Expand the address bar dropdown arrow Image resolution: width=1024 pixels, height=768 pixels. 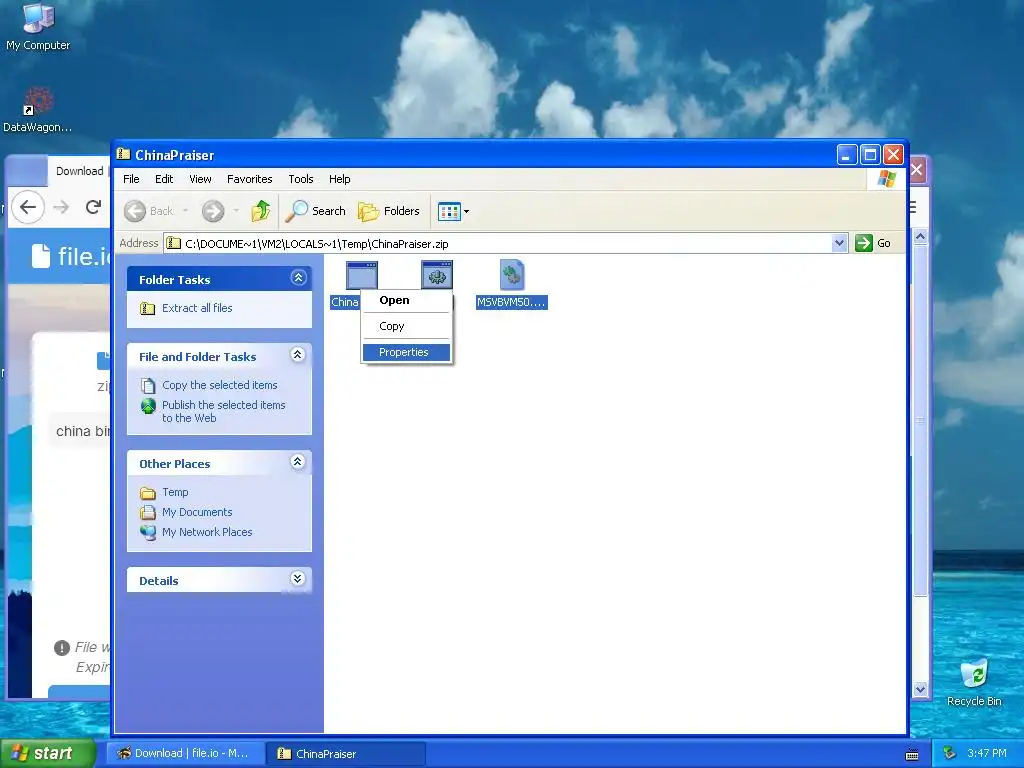pos(840,244)
